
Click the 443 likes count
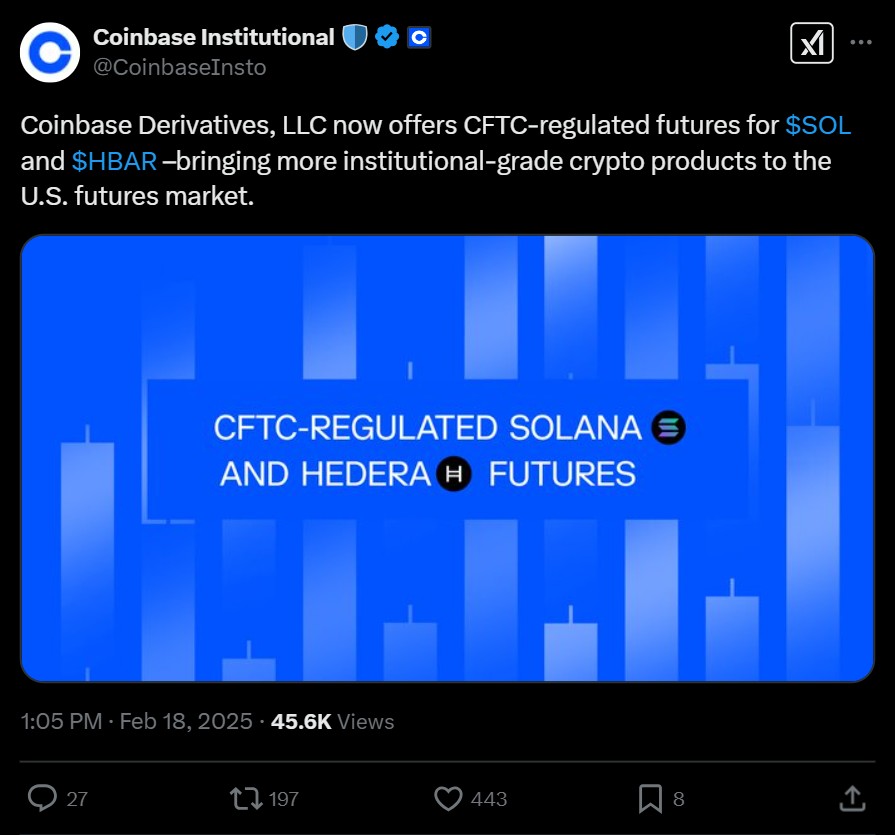pyautogui.click(x=488, y=799)
